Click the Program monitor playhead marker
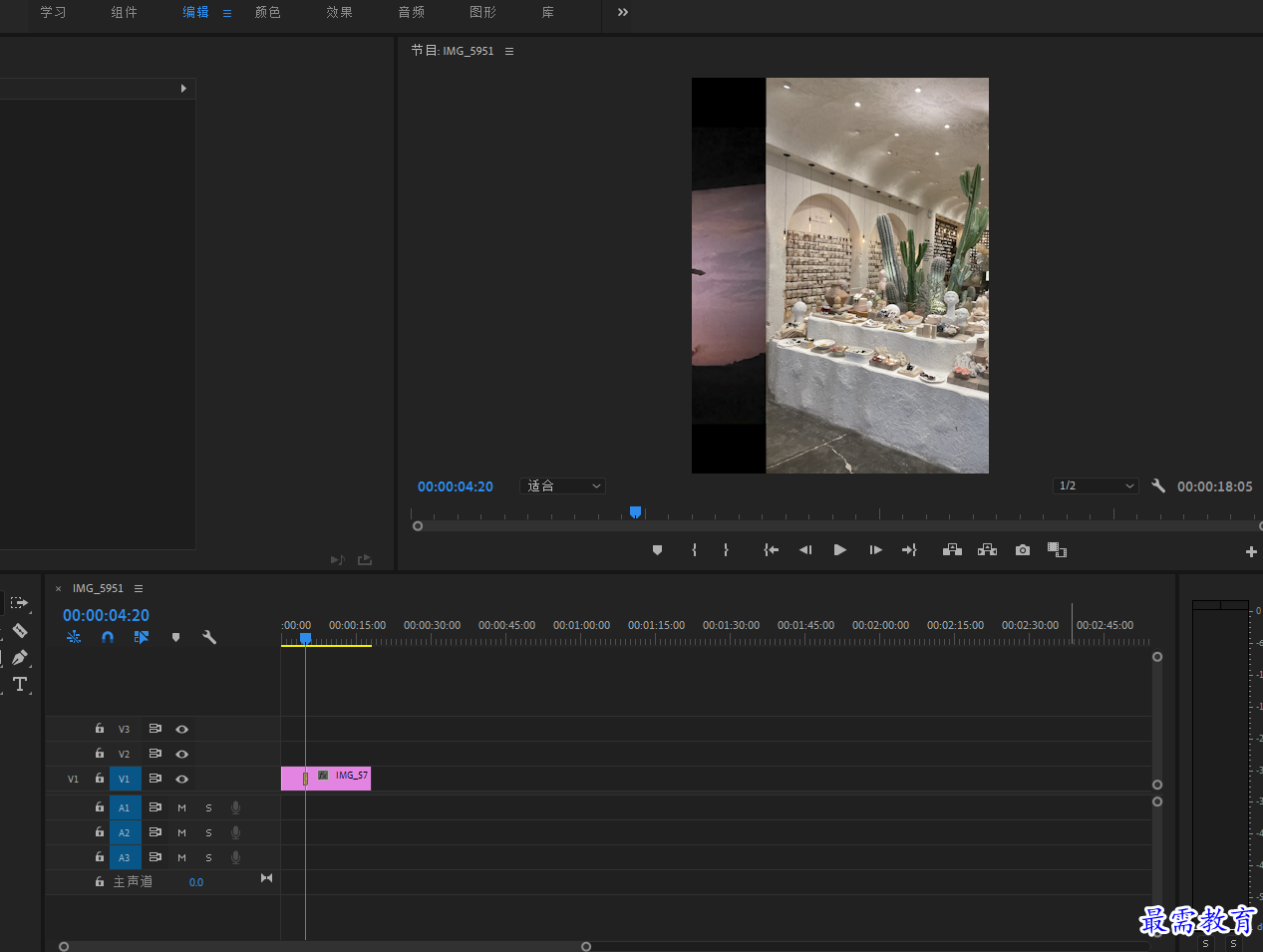This screenshot has height=952, width=1263. click(635, 512)
